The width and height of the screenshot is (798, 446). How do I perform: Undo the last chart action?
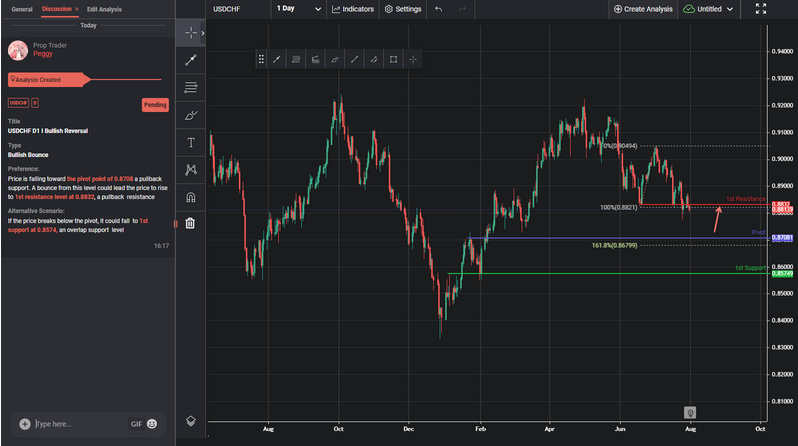pos(439,9)
